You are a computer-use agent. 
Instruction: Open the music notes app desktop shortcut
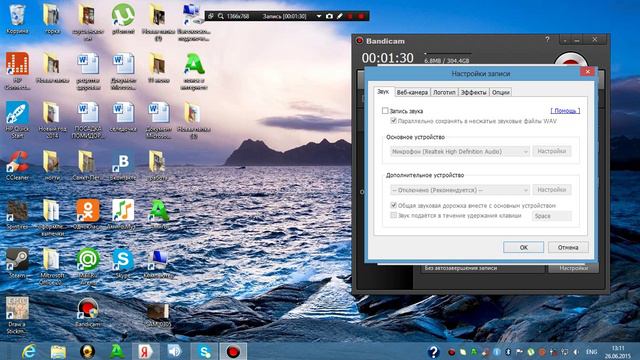point(123,214)
